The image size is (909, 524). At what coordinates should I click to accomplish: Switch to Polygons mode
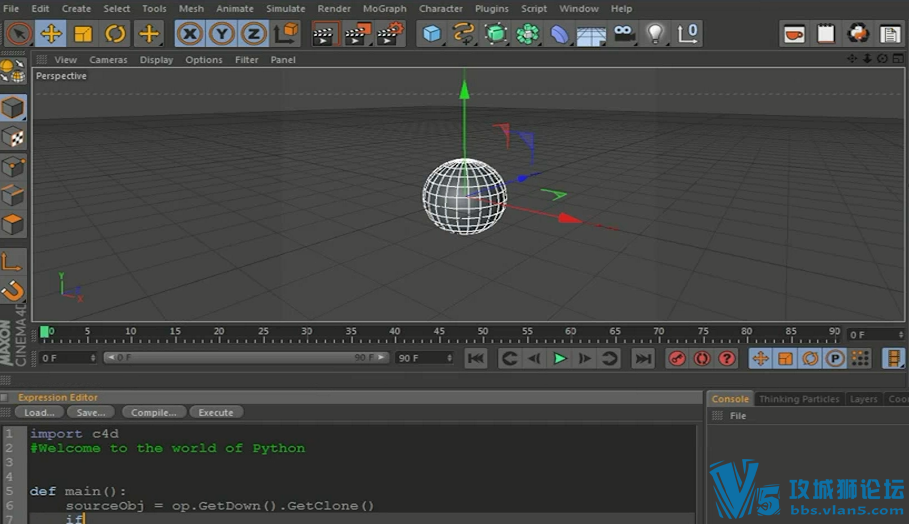tap(13, 225)
